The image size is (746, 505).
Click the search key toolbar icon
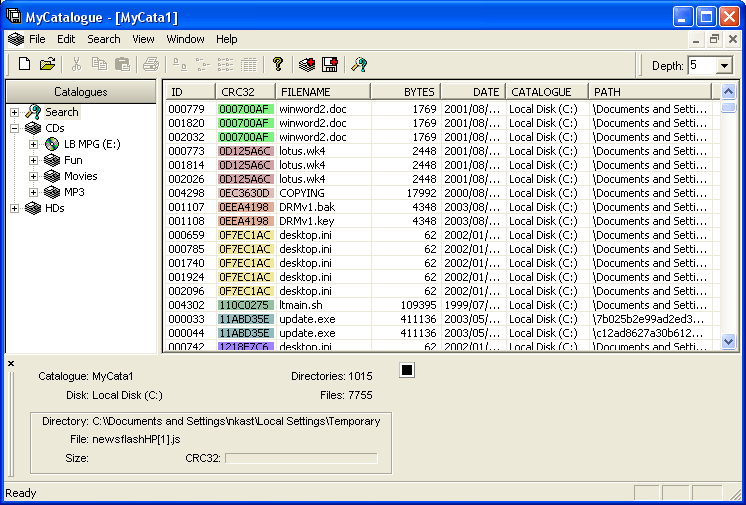tap(359, 64)
